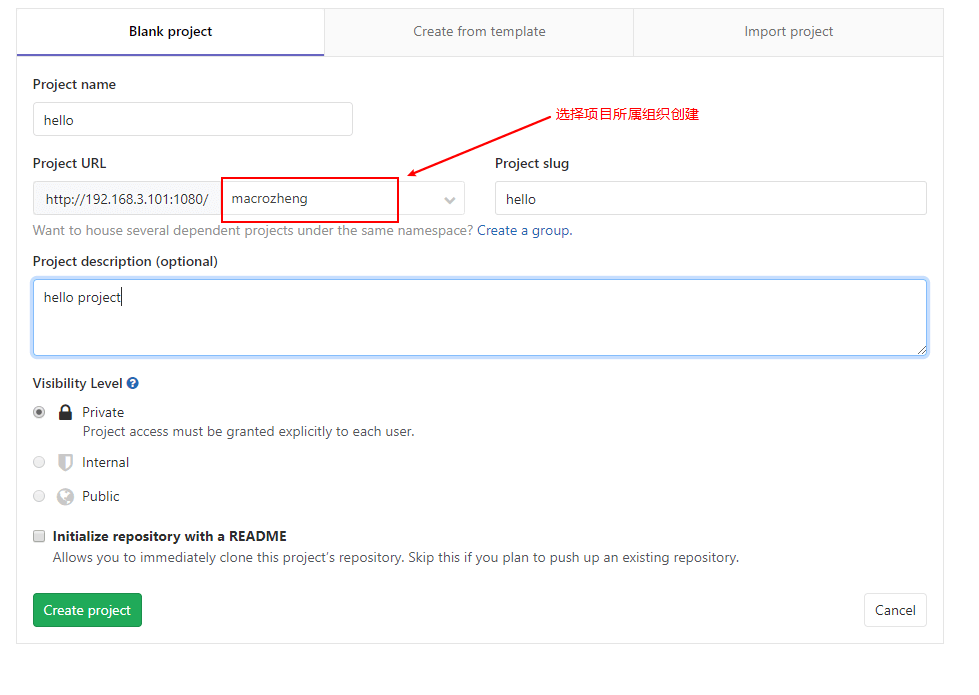Choose the Internal visibility radio button

click(39, 462)
